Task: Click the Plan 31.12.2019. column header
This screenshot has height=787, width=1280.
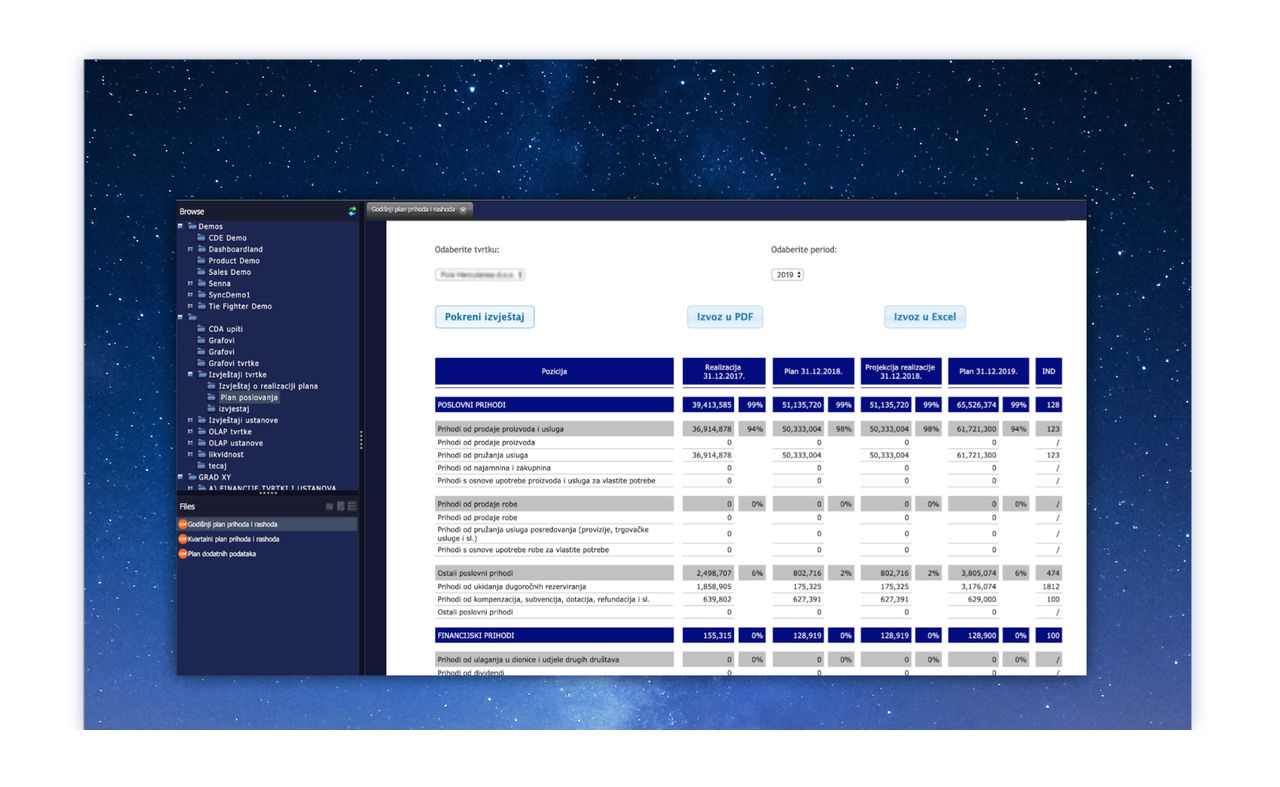Action: coord(989,371)
